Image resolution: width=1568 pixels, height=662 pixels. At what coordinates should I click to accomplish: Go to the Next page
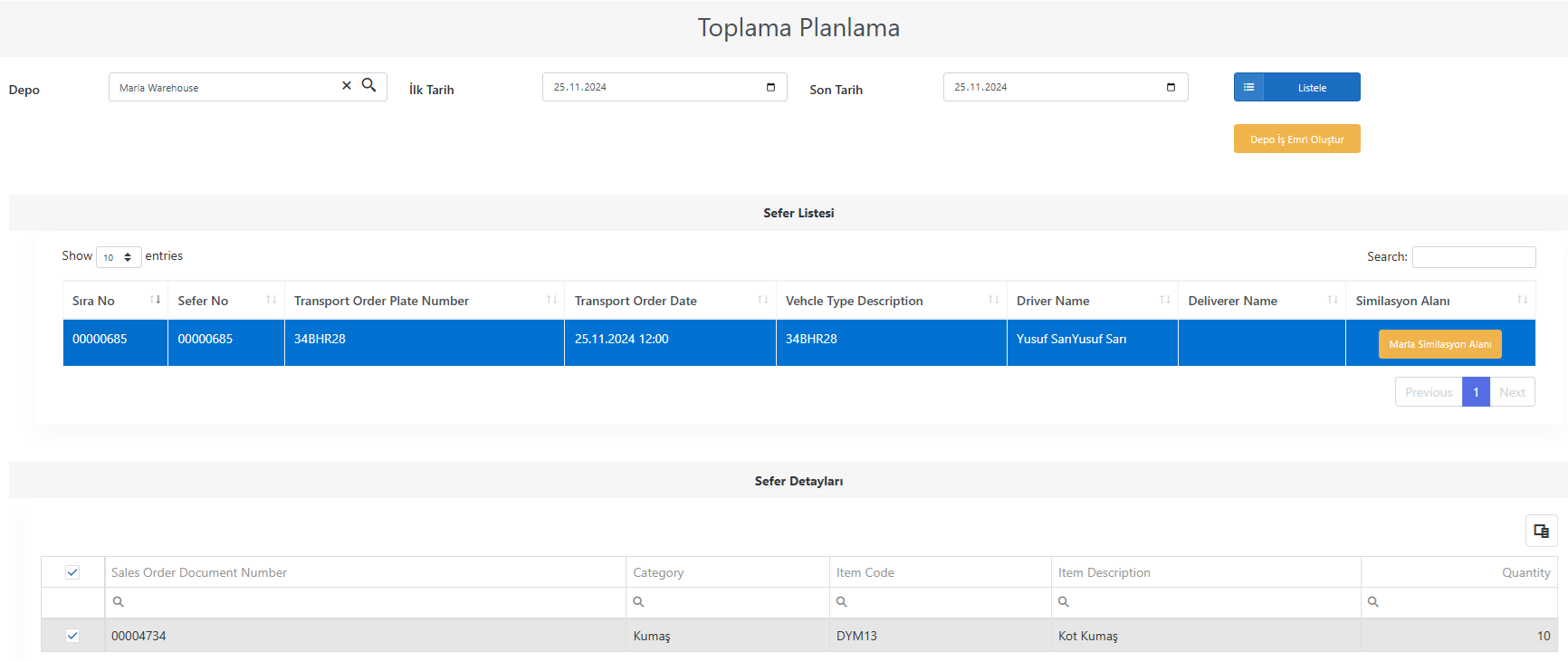point(1512,392)
